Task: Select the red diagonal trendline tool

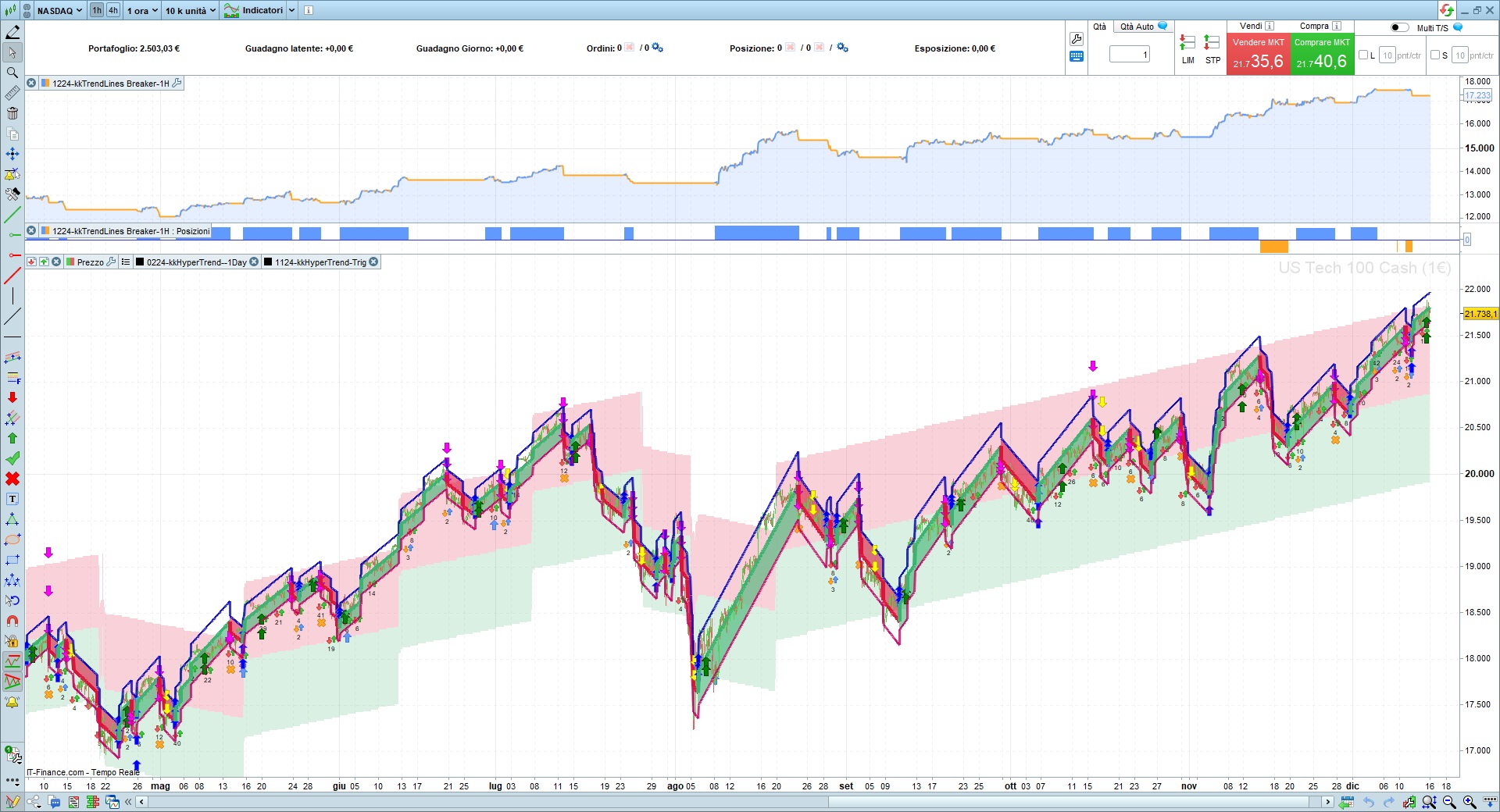Action: click(12, 276)
